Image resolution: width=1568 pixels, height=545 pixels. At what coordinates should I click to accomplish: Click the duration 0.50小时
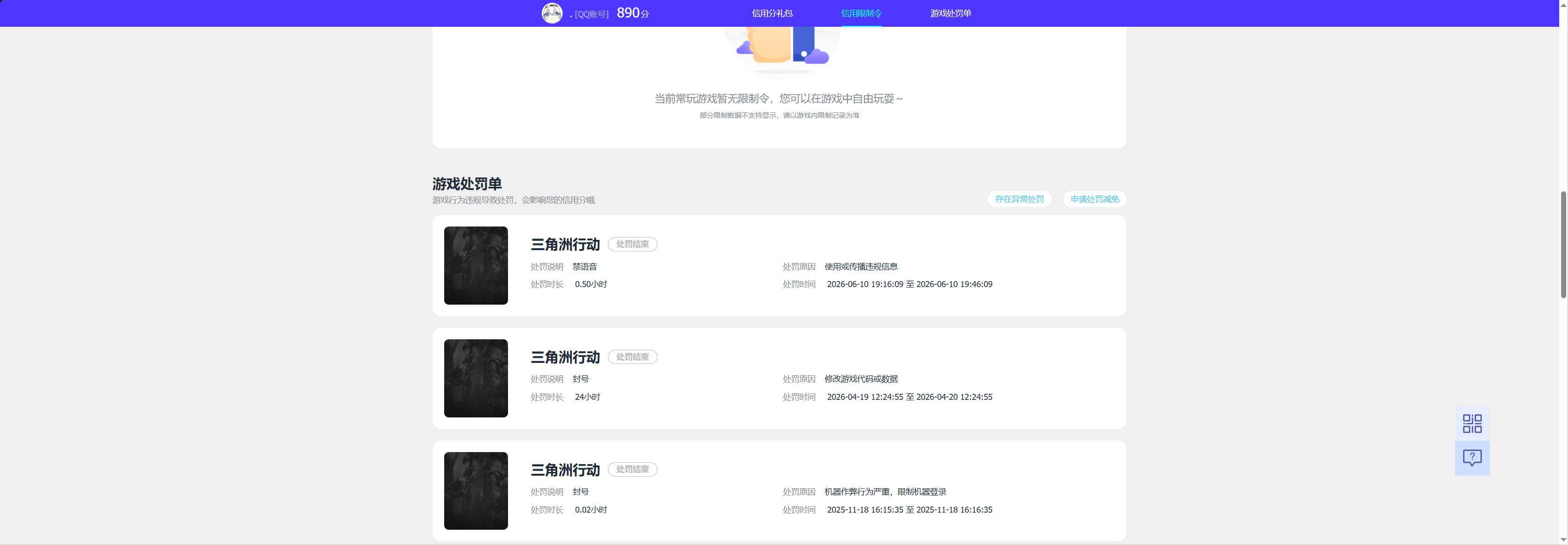coord(590,285)
